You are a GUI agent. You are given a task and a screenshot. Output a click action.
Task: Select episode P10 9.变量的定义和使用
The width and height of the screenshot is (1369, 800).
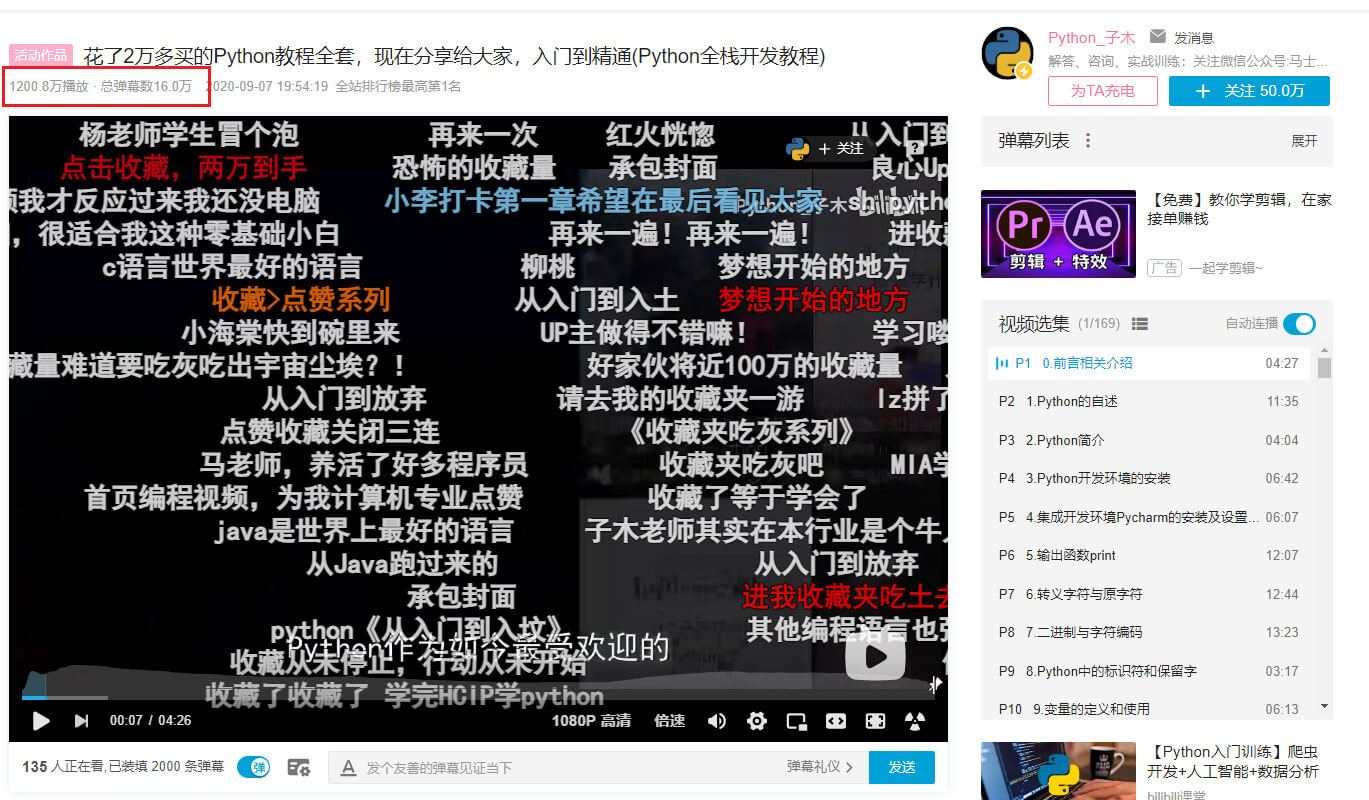pos(1149,709)
